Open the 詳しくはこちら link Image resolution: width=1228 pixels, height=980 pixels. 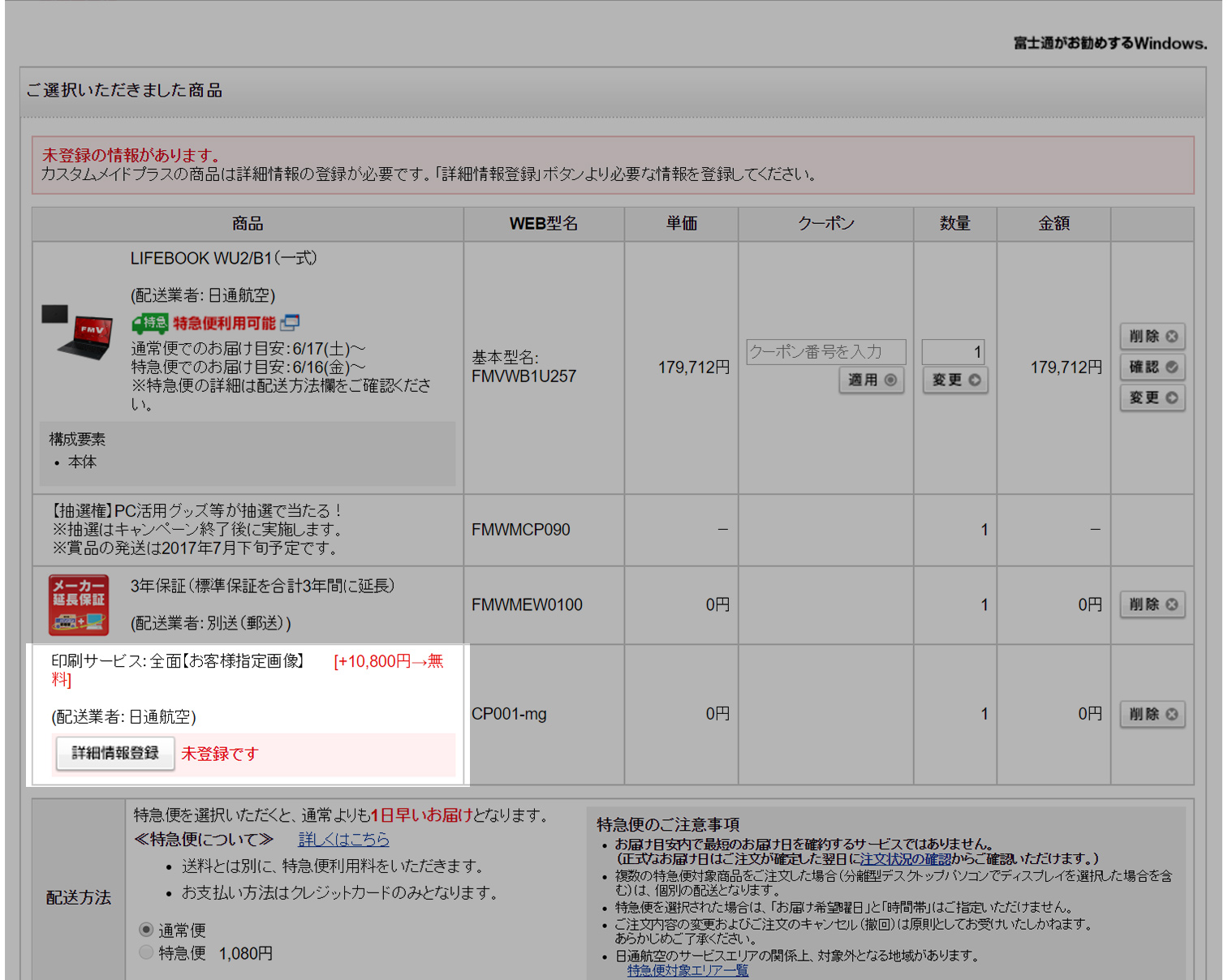point(343,839)
